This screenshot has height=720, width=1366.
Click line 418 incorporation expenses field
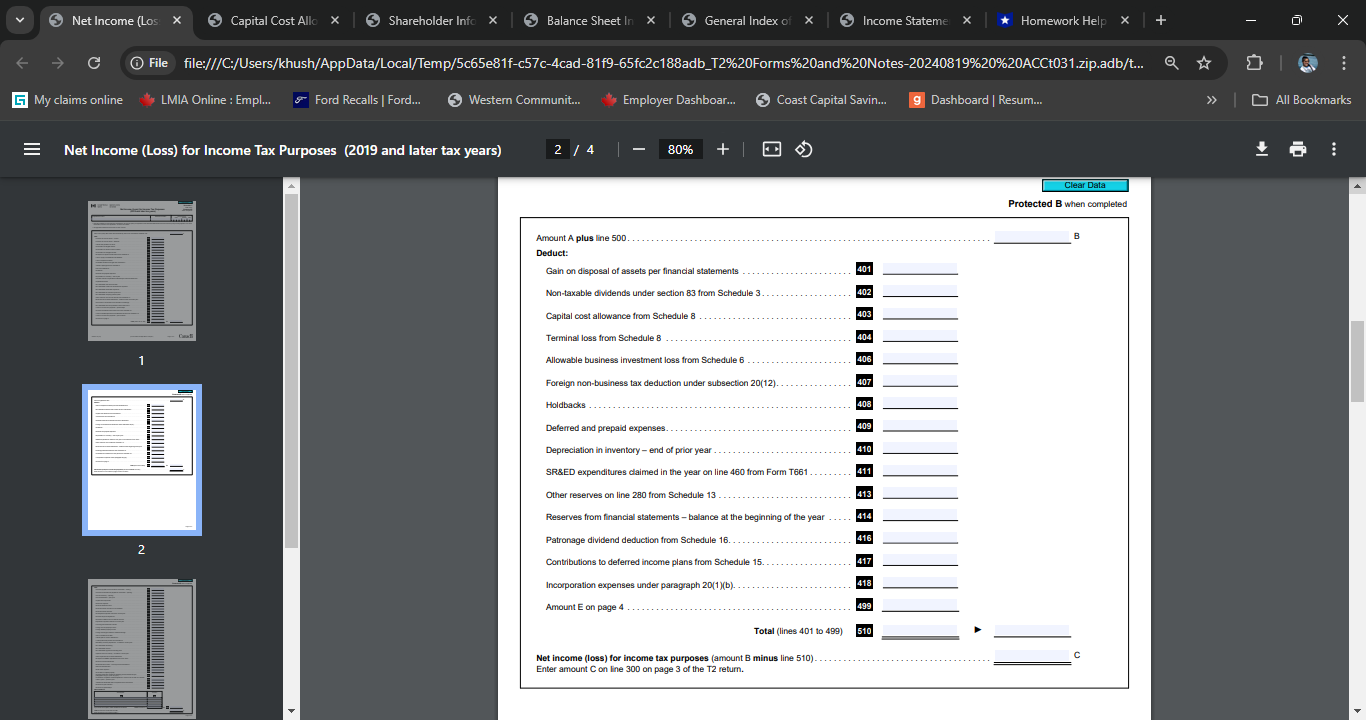tap(920, 583)
